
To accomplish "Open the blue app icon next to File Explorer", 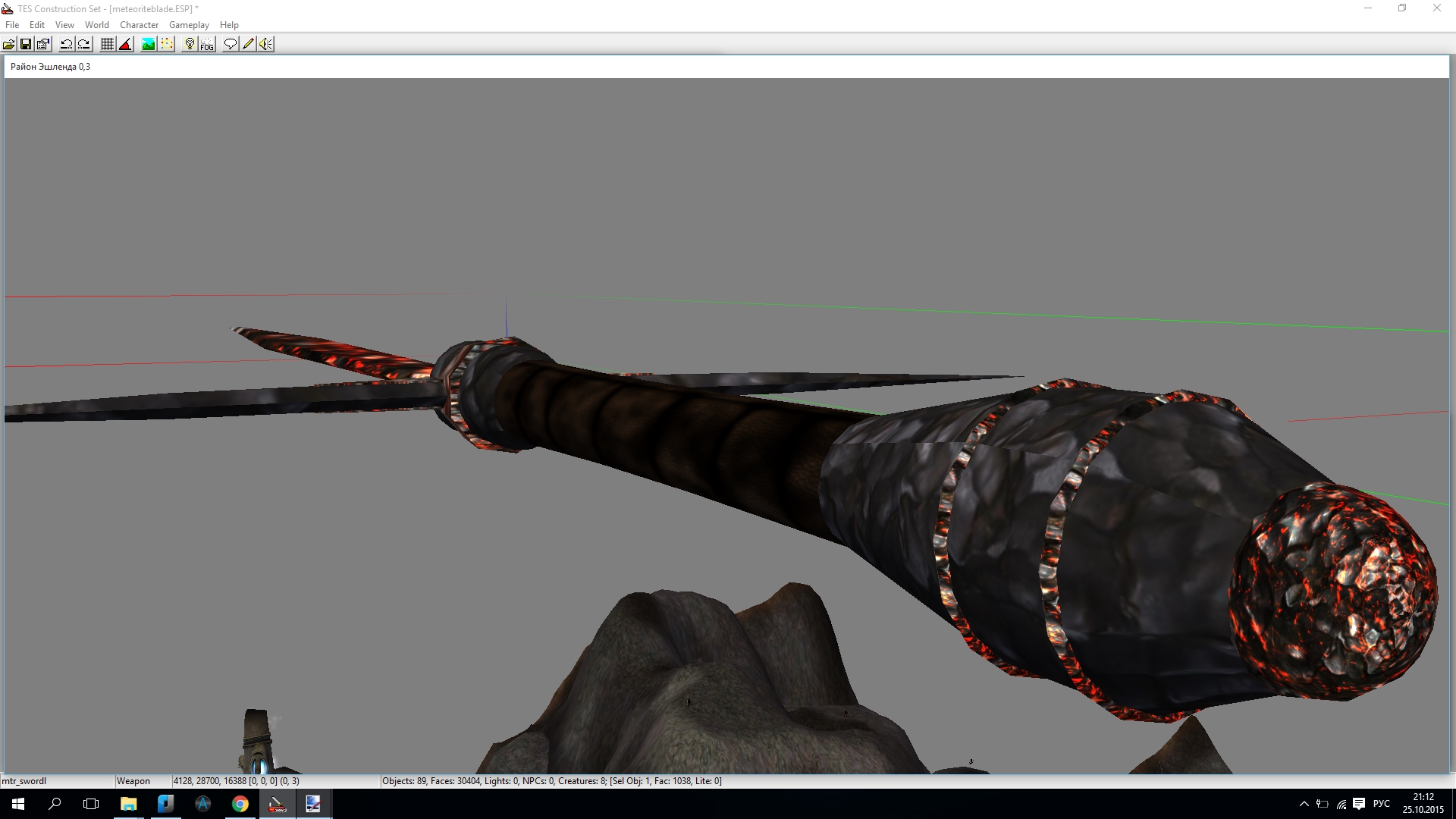I will [165, 804].
